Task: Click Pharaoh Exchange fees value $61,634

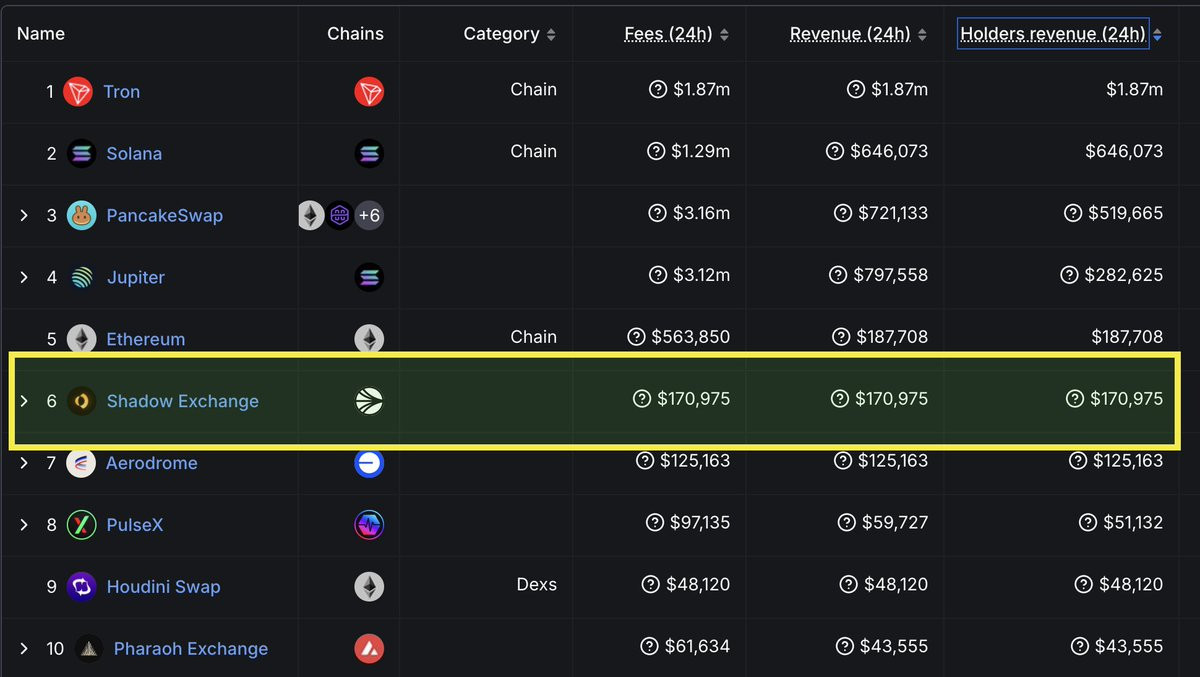Action: tap(698, 647)
